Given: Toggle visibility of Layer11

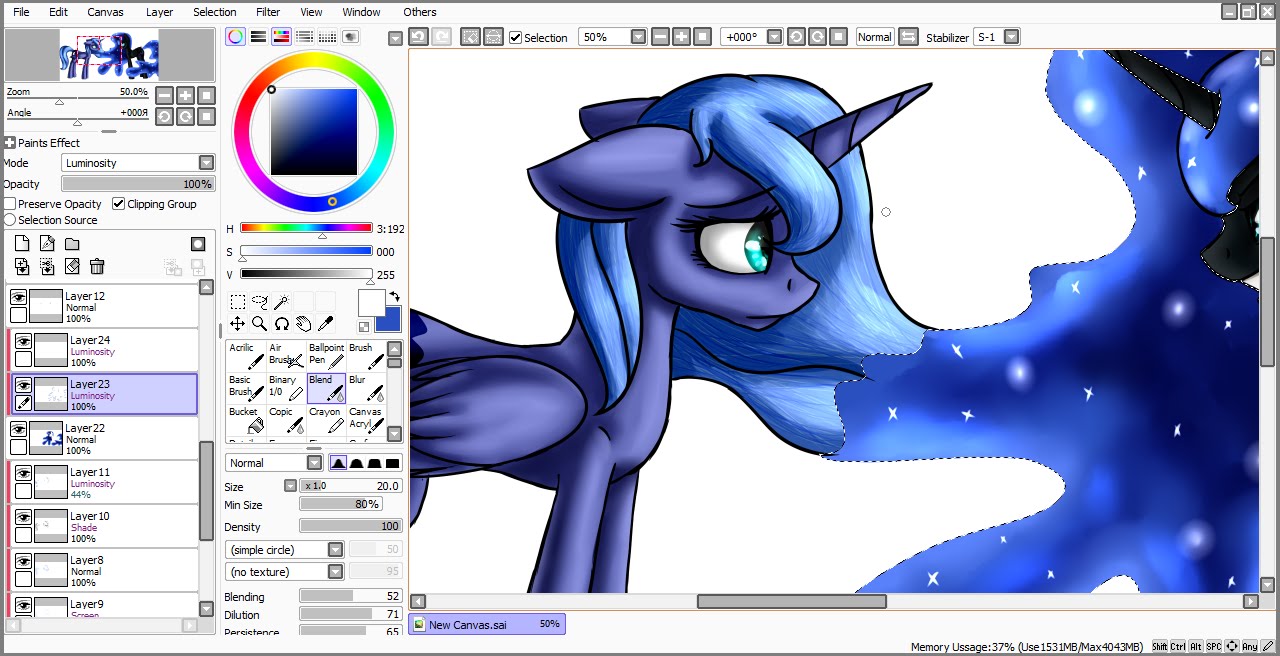Looking at the screenshot, I should click(23, 473).
